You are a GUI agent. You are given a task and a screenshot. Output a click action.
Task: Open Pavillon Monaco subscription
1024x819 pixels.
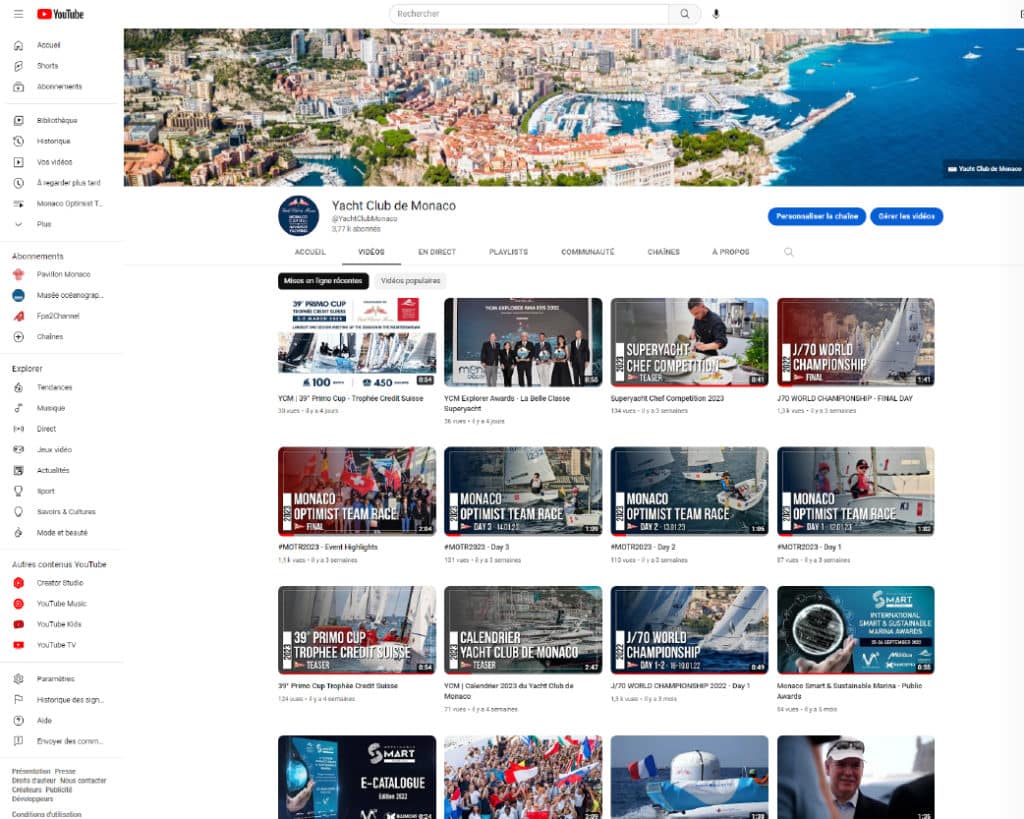(63, 274)
